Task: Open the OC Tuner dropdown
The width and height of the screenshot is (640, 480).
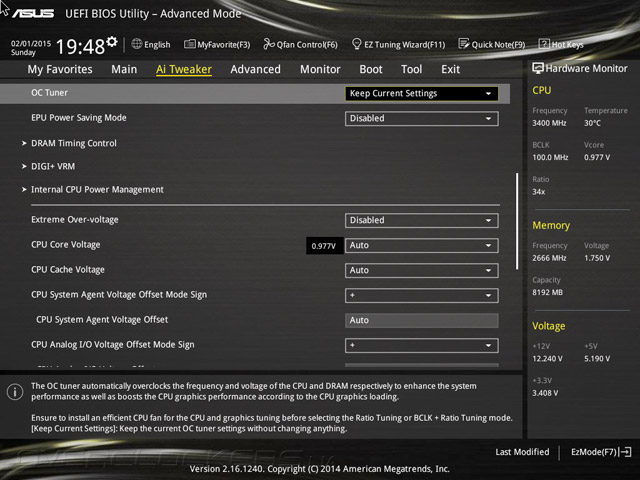Action: [422, 93]
